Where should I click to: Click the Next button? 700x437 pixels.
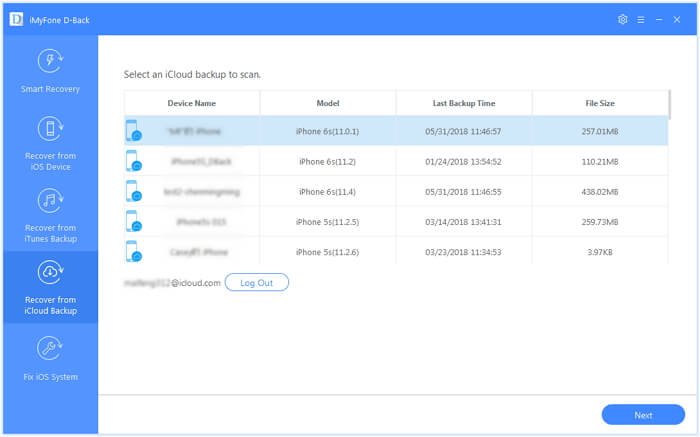[643, 415]
